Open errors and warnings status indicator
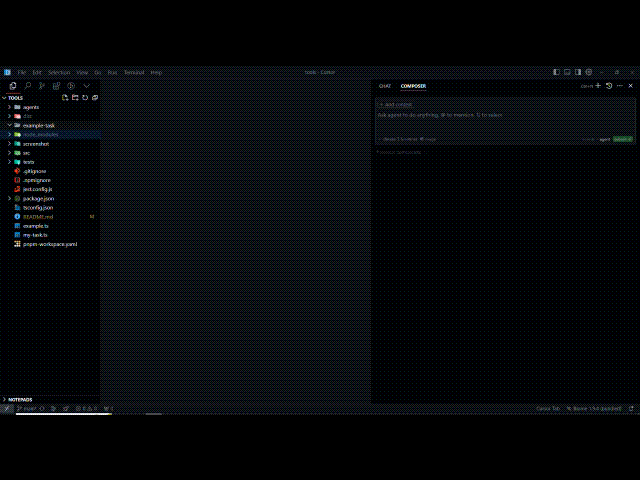Viewport: 640px width, 480px height. [x=86, y=408]
